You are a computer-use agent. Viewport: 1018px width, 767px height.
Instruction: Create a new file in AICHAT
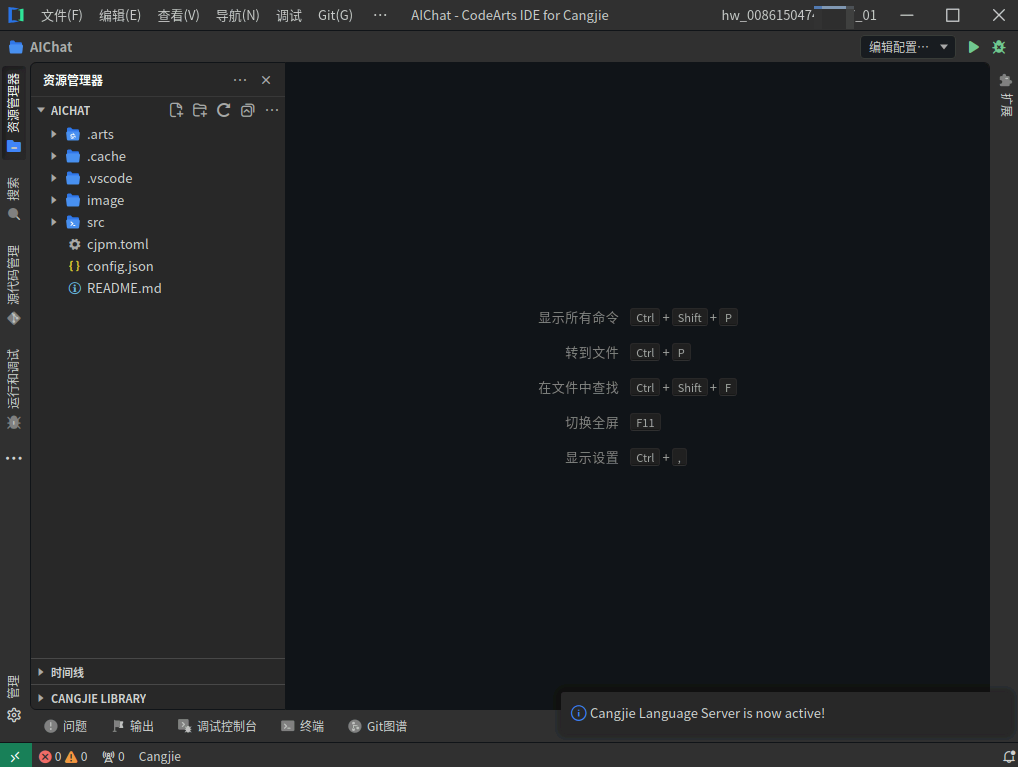click(176, 110)
